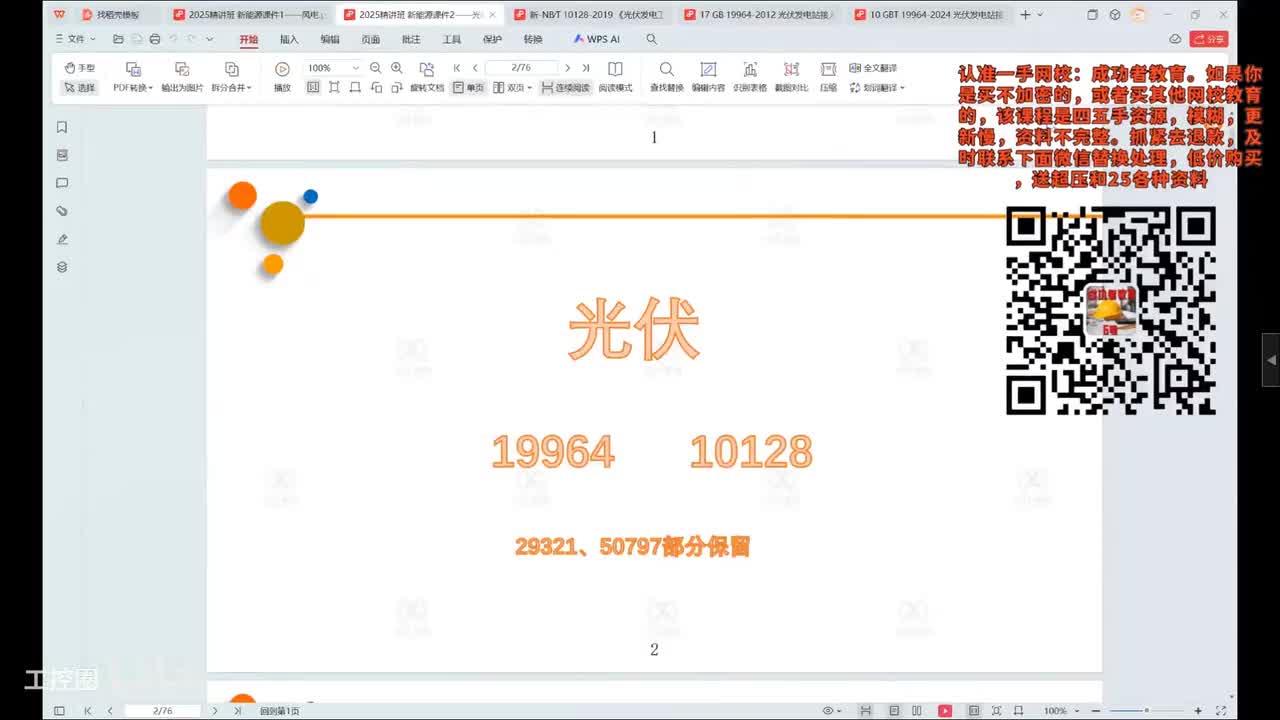
Task: Click the 分享 share button
Action: [x=1209, y=39]
